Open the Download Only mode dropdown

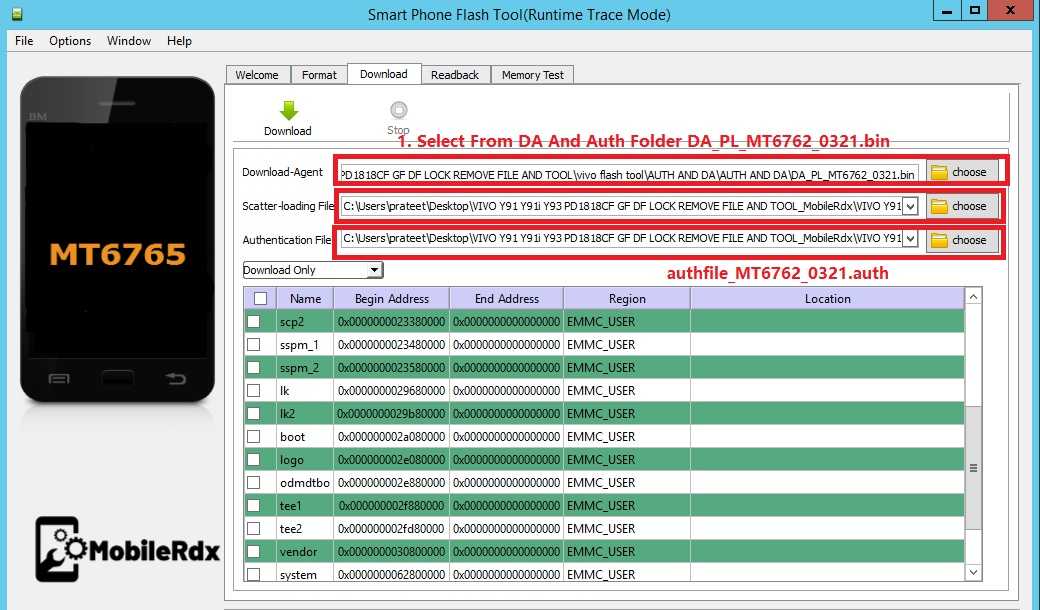(375, 270)
